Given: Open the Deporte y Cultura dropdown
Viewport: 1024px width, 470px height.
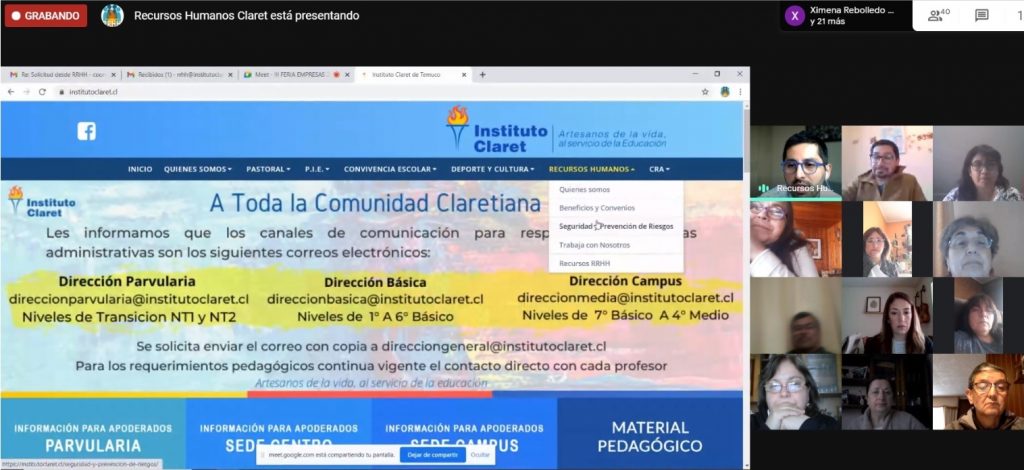Looking at the screenshot, I should point(494,169).
